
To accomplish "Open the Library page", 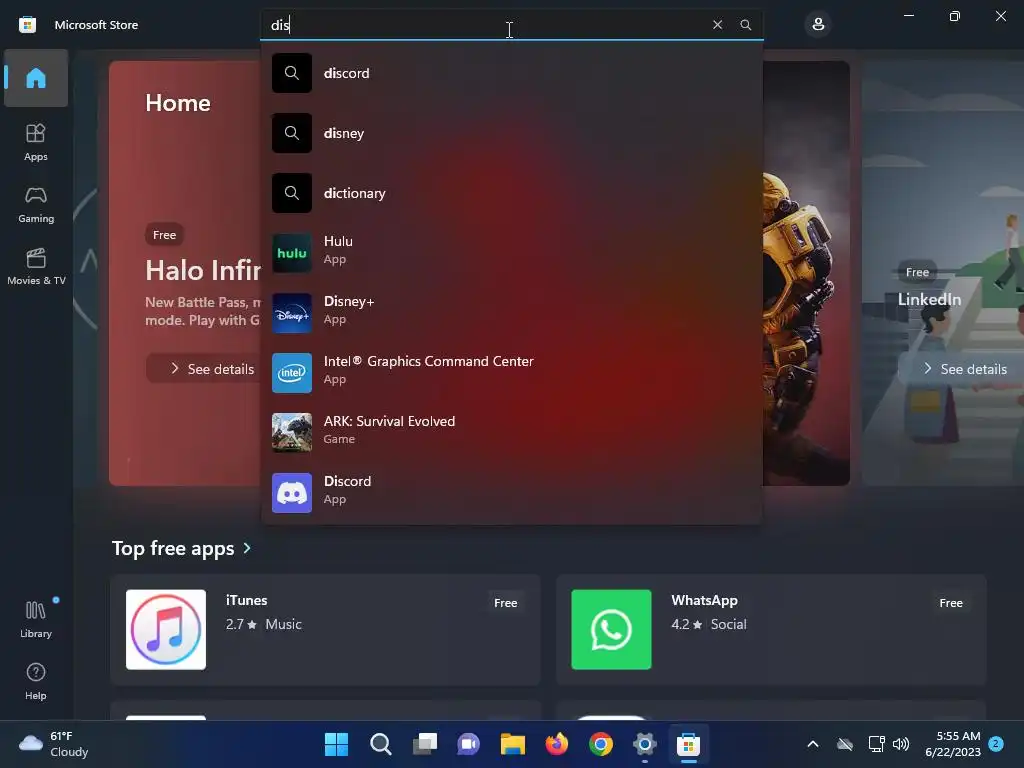I will pos(36,619).
